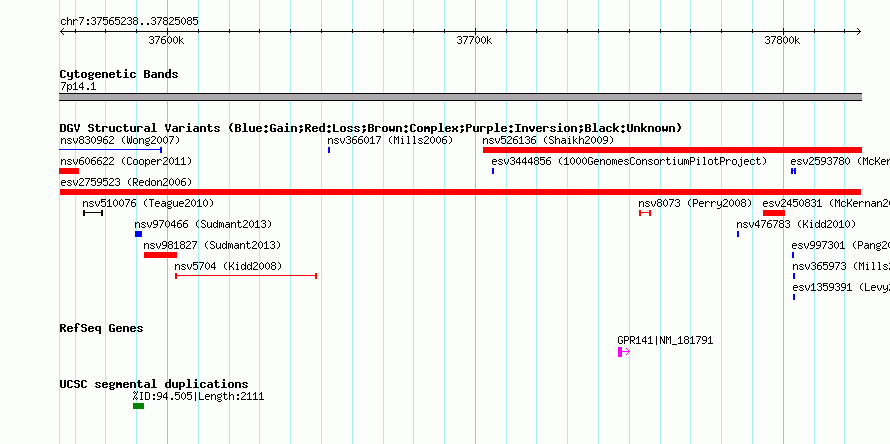
Task: Open the GPR141|NM_181791 gene label
Action: click(665, 341)
